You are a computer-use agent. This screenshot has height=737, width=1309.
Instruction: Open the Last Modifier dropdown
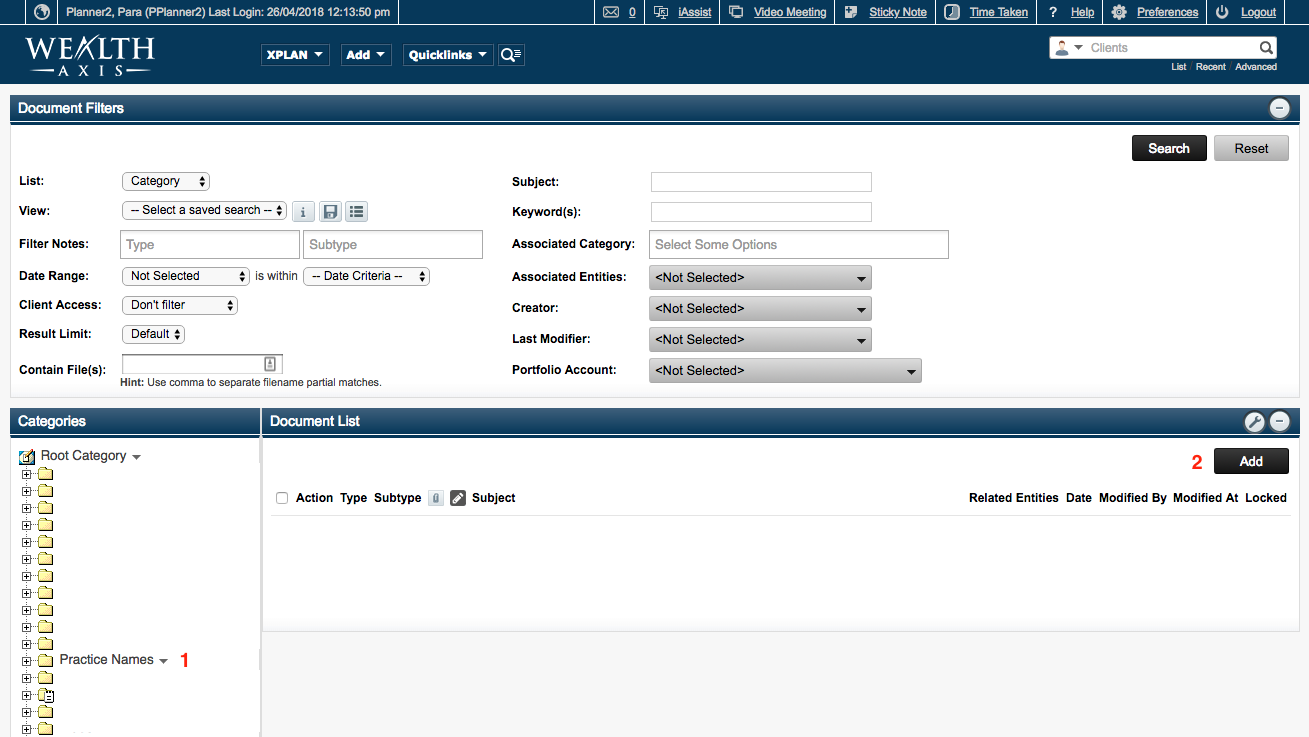[760, 340]
